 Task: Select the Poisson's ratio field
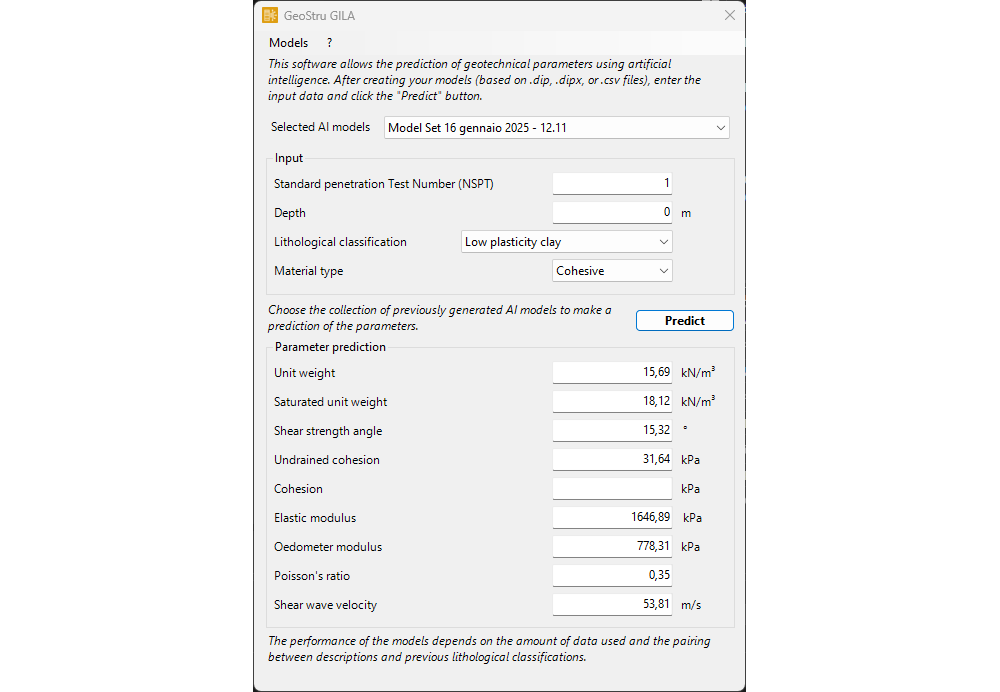pos(612,576)
